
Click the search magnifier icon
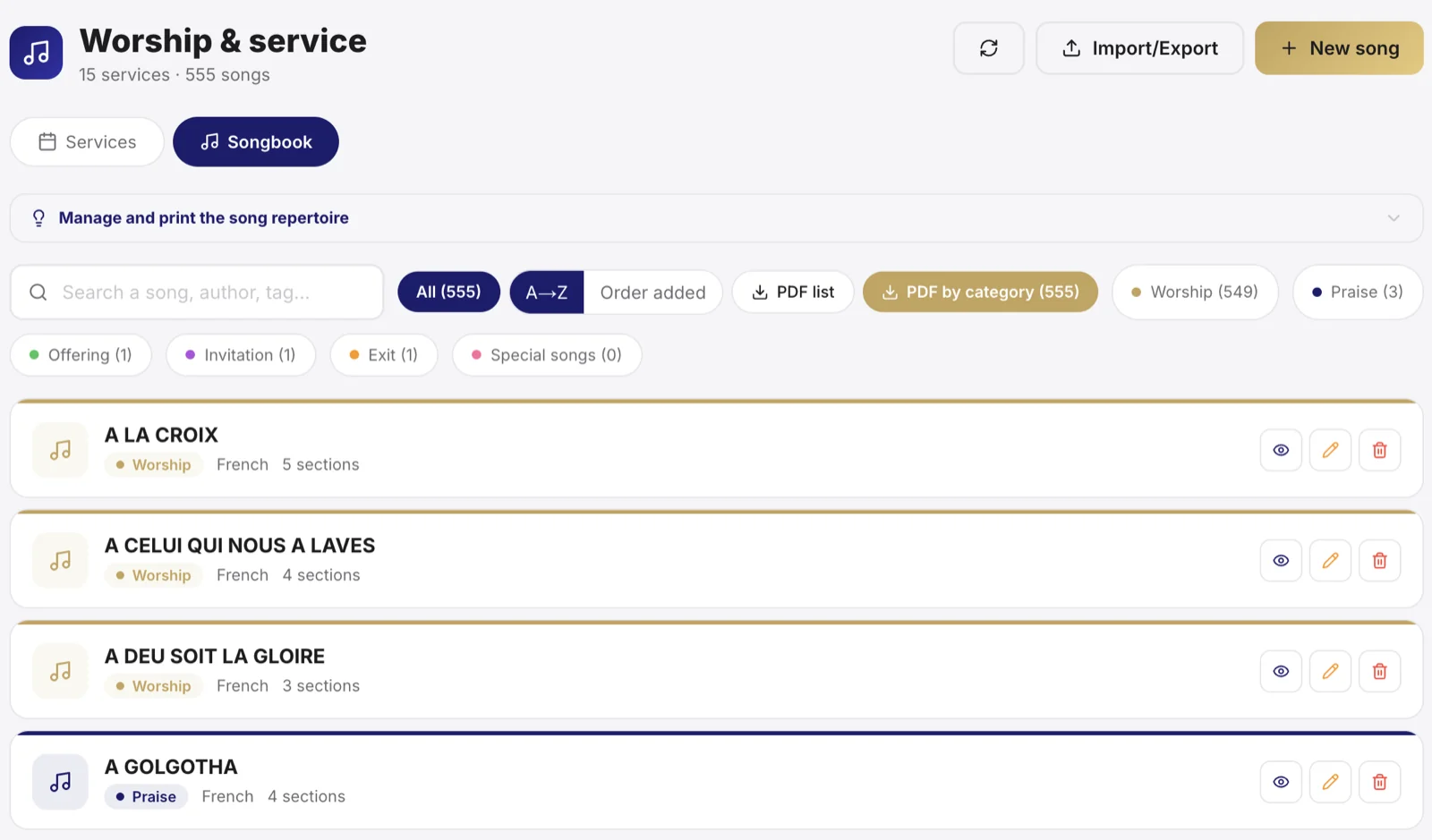click(x=38, y=293)
